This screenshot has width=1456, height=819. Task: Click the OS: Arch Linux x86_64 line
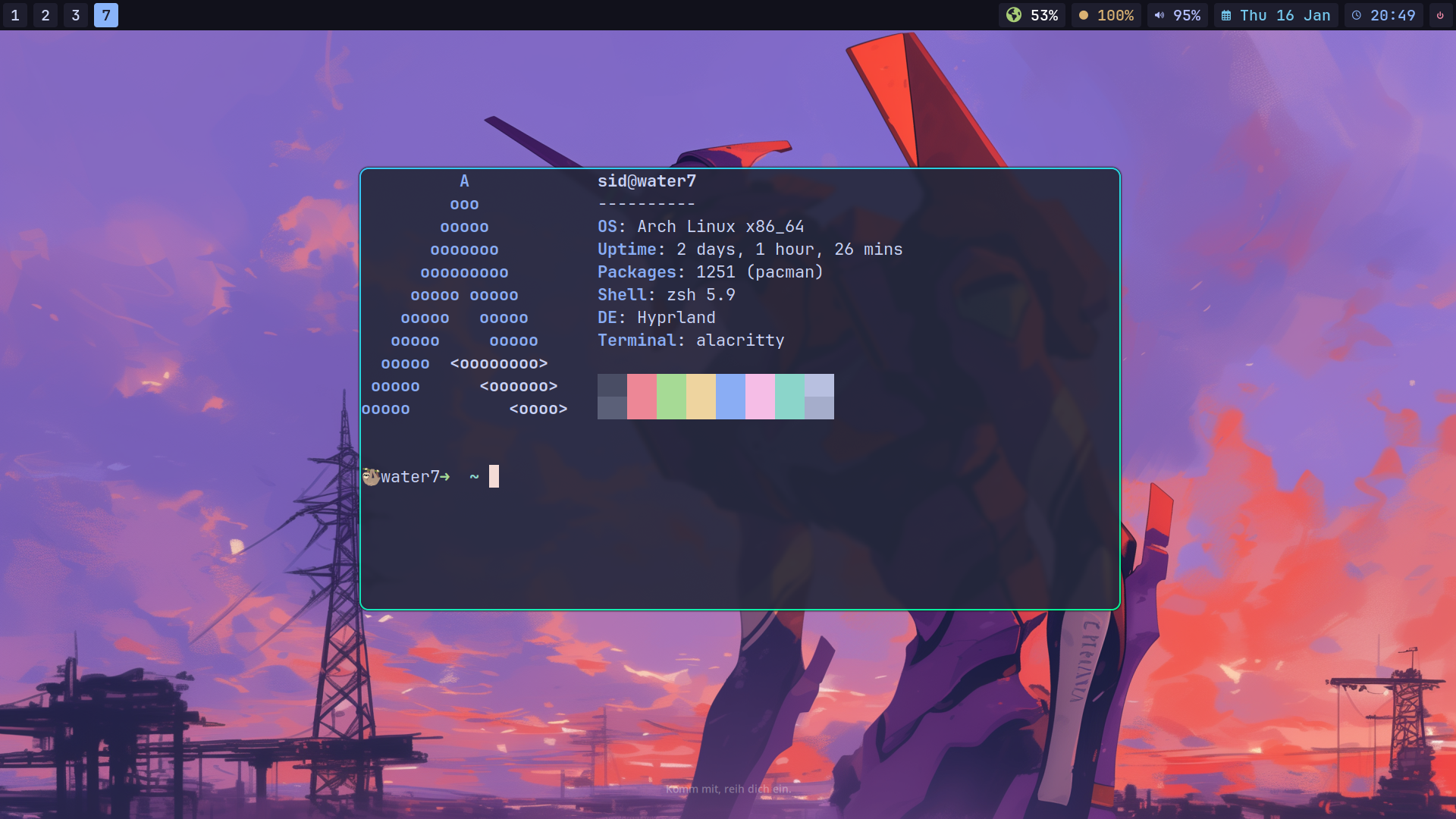[701, 227]
